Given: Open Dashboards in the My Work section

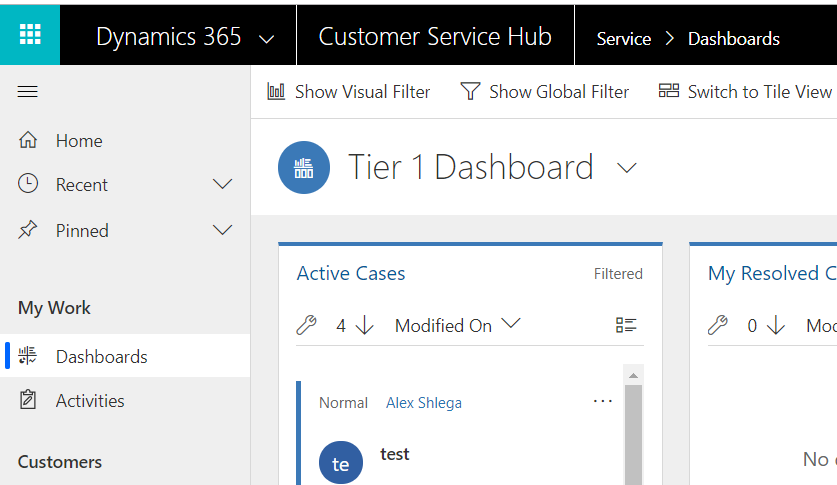Looking at the screenshot, I should [125, 356].
